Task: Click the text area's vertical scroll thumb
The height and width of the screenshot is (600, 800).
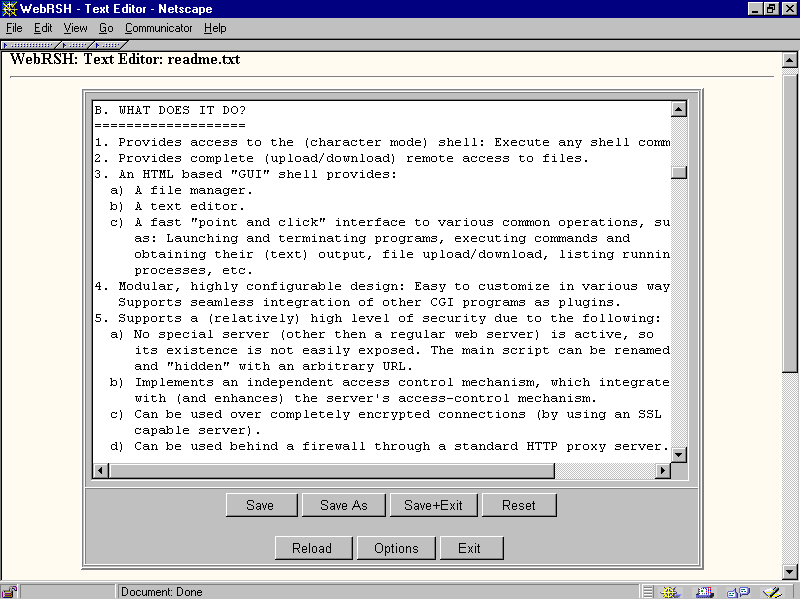Action: (679, 172)
